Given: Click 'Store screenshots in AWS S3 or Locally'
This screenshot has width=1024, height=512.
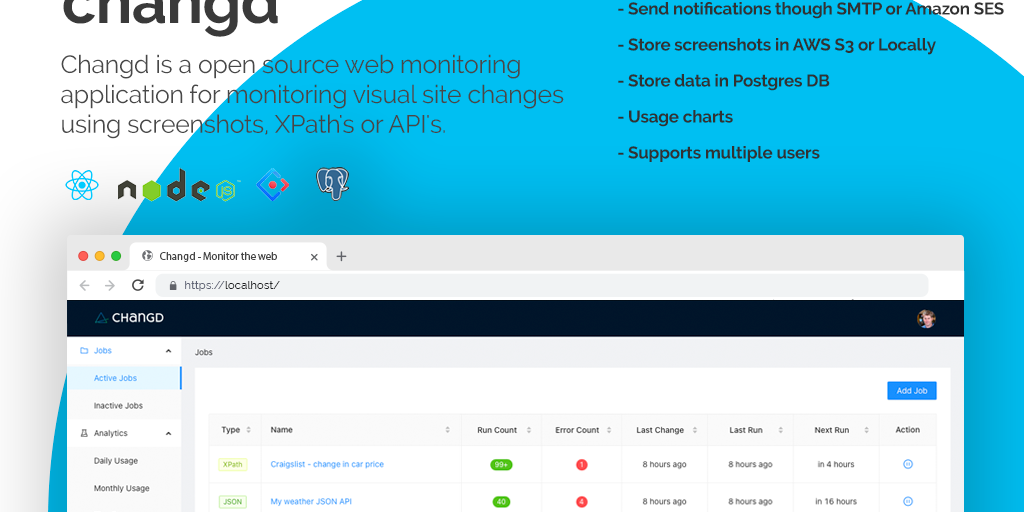Looking at the screenshot, I should pyautogui.click(x=776, y=45).
